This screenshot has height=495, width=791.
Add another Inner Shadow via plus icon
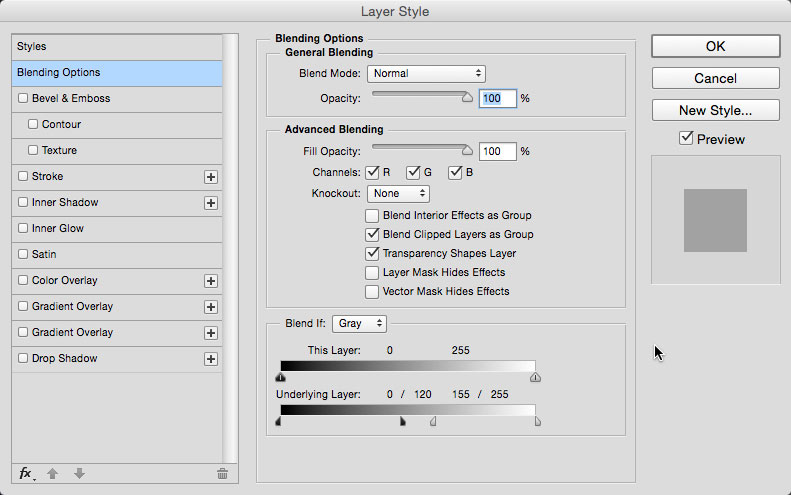(x=211, y=203)
